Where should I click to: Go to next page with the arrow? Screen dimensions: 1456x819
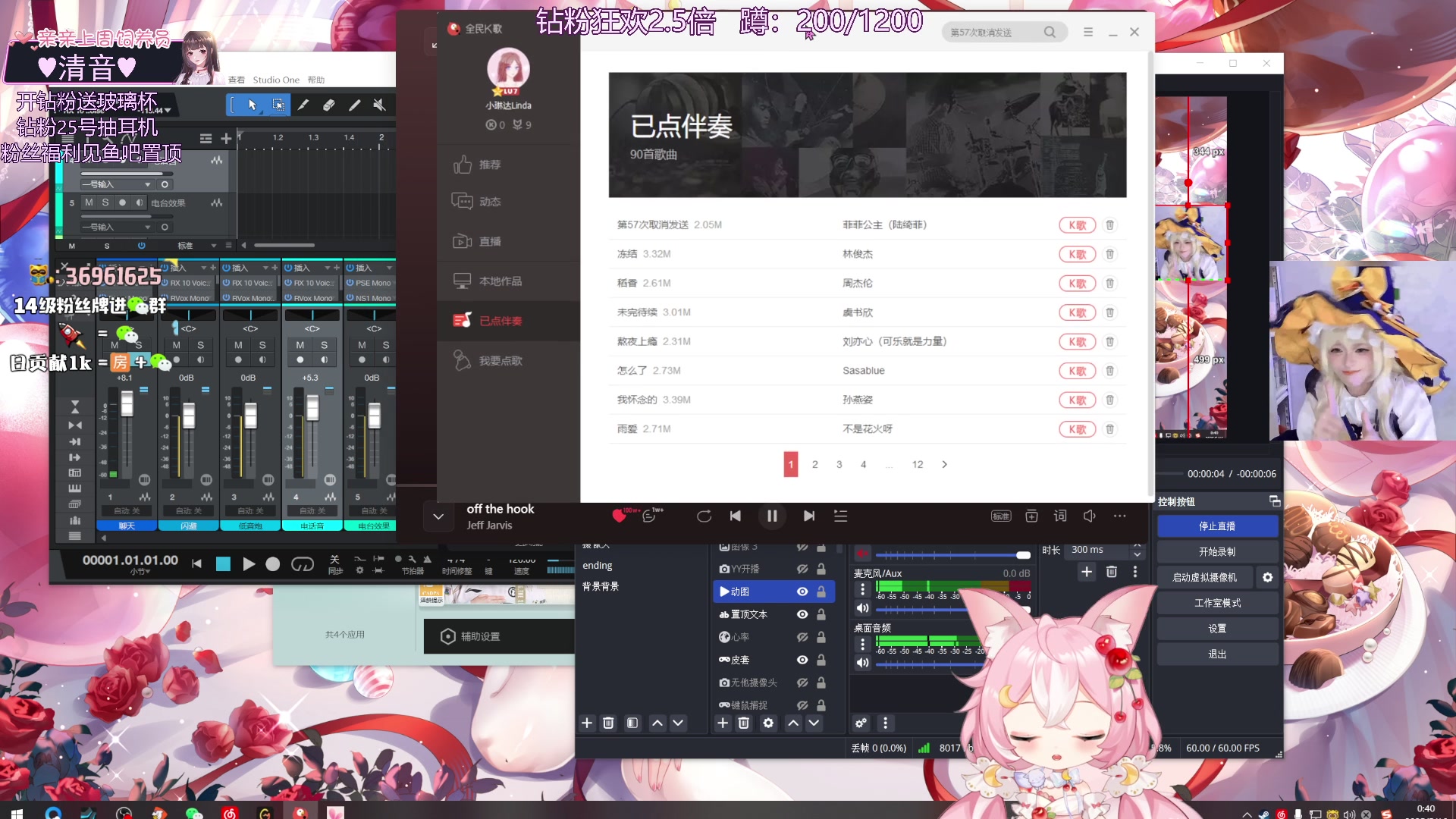[x=944, y=464]
